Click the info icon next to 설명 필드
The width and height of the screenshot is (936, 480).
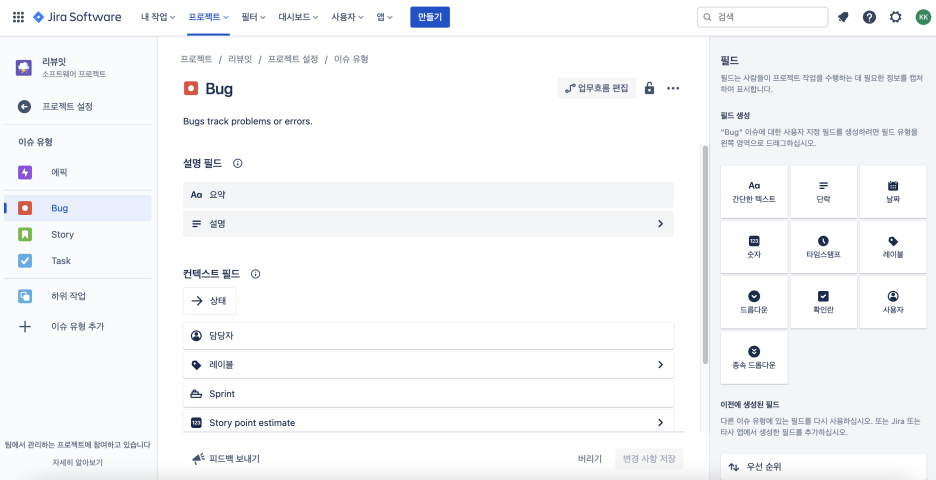(x=238, y=163)
